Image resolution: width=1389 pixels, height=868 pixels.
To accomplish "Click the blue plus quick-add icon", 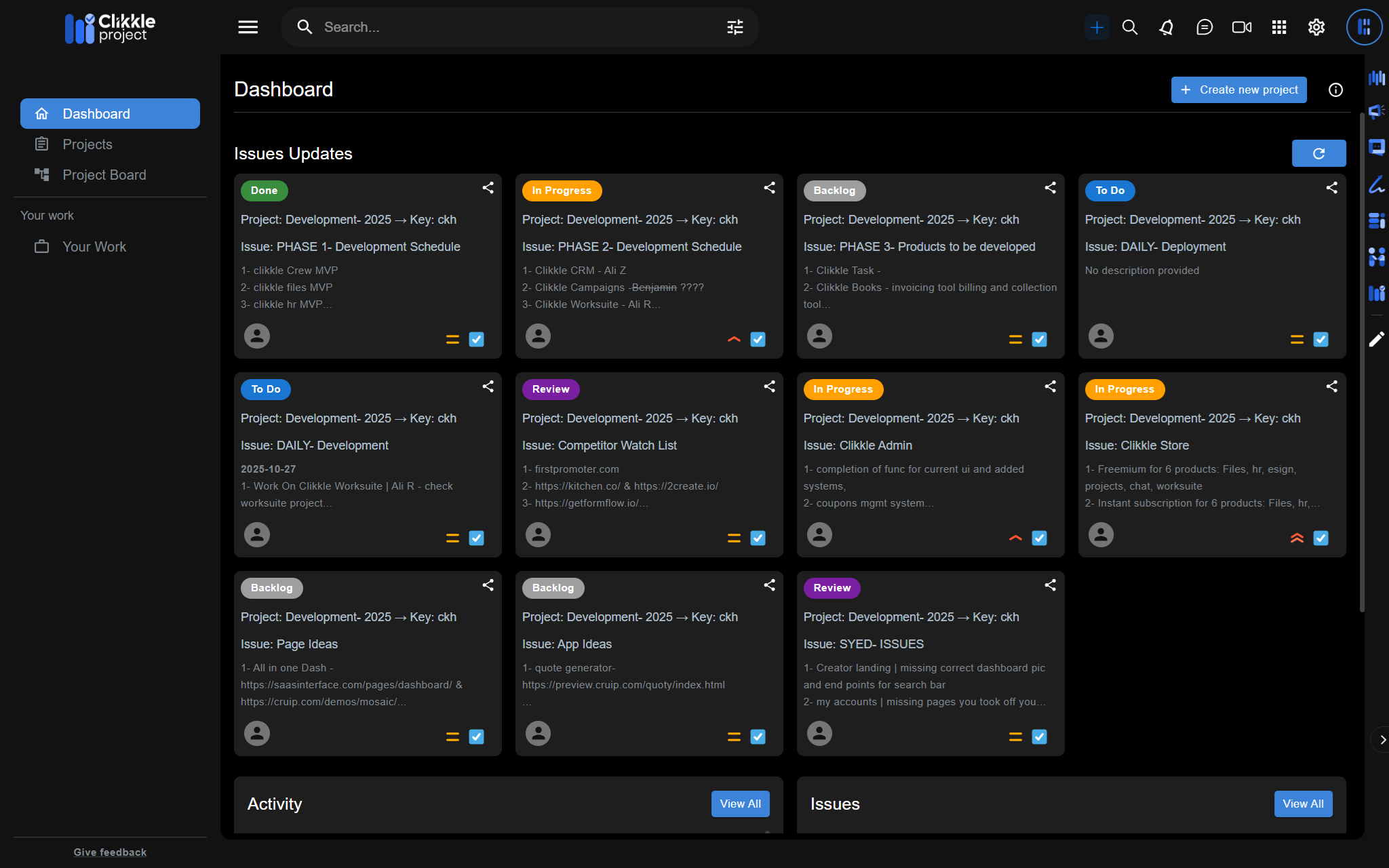I will (1096, 27).
